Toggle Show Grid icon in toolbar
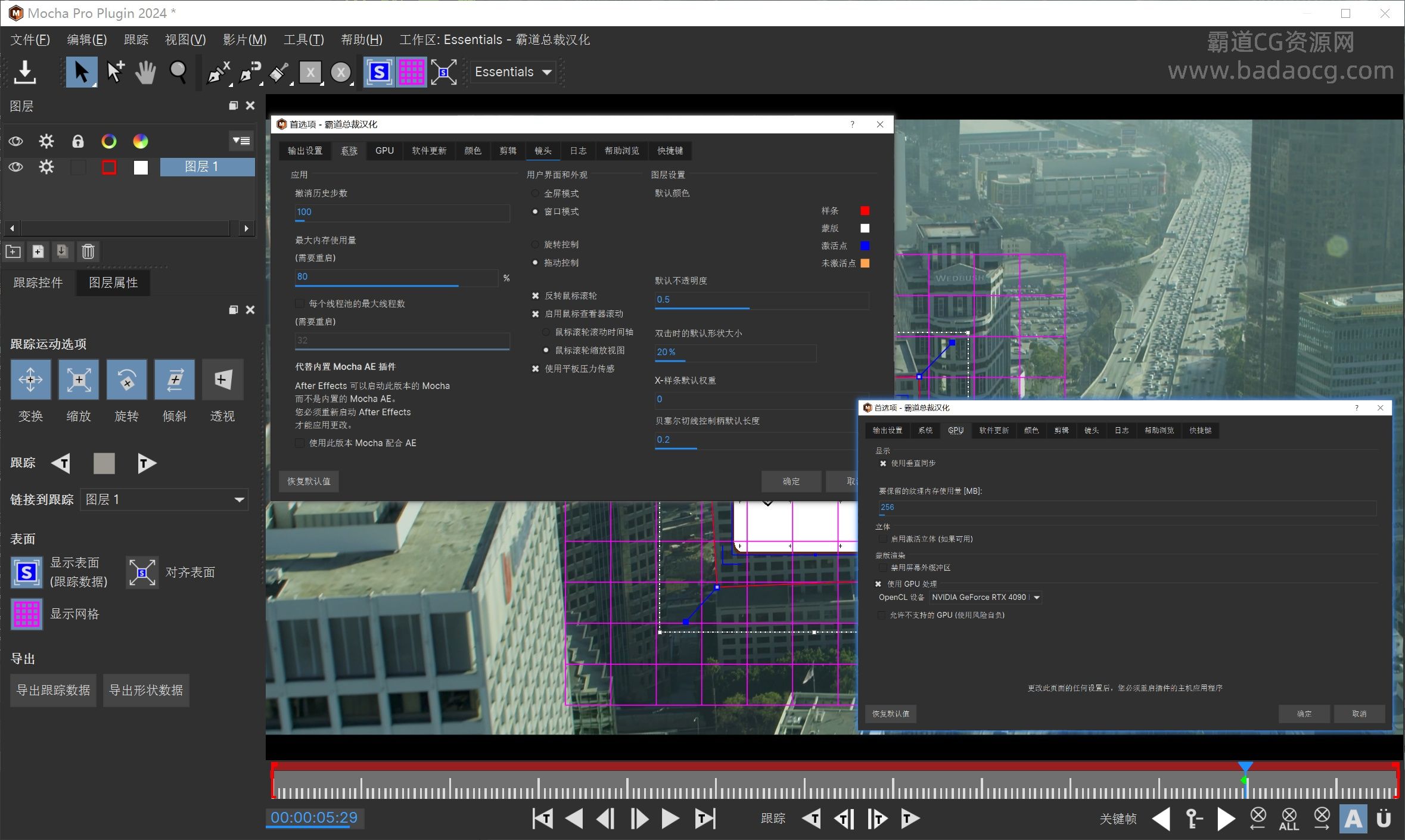Image resolution: width=1405 pixels, height=840 pixels. [x=411, y=72]
